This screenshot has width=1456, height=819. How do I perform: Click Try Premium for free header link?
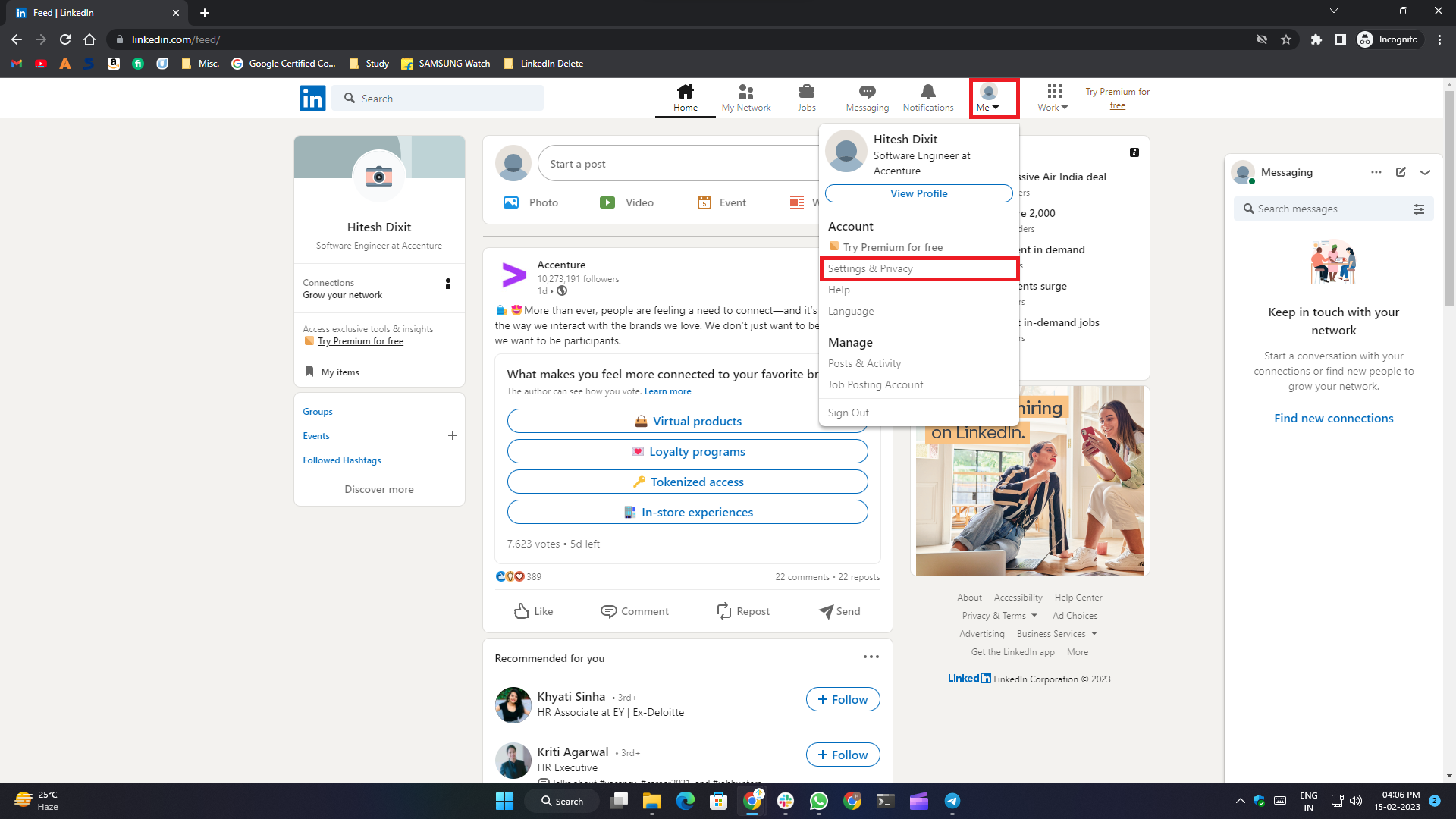1117,99
